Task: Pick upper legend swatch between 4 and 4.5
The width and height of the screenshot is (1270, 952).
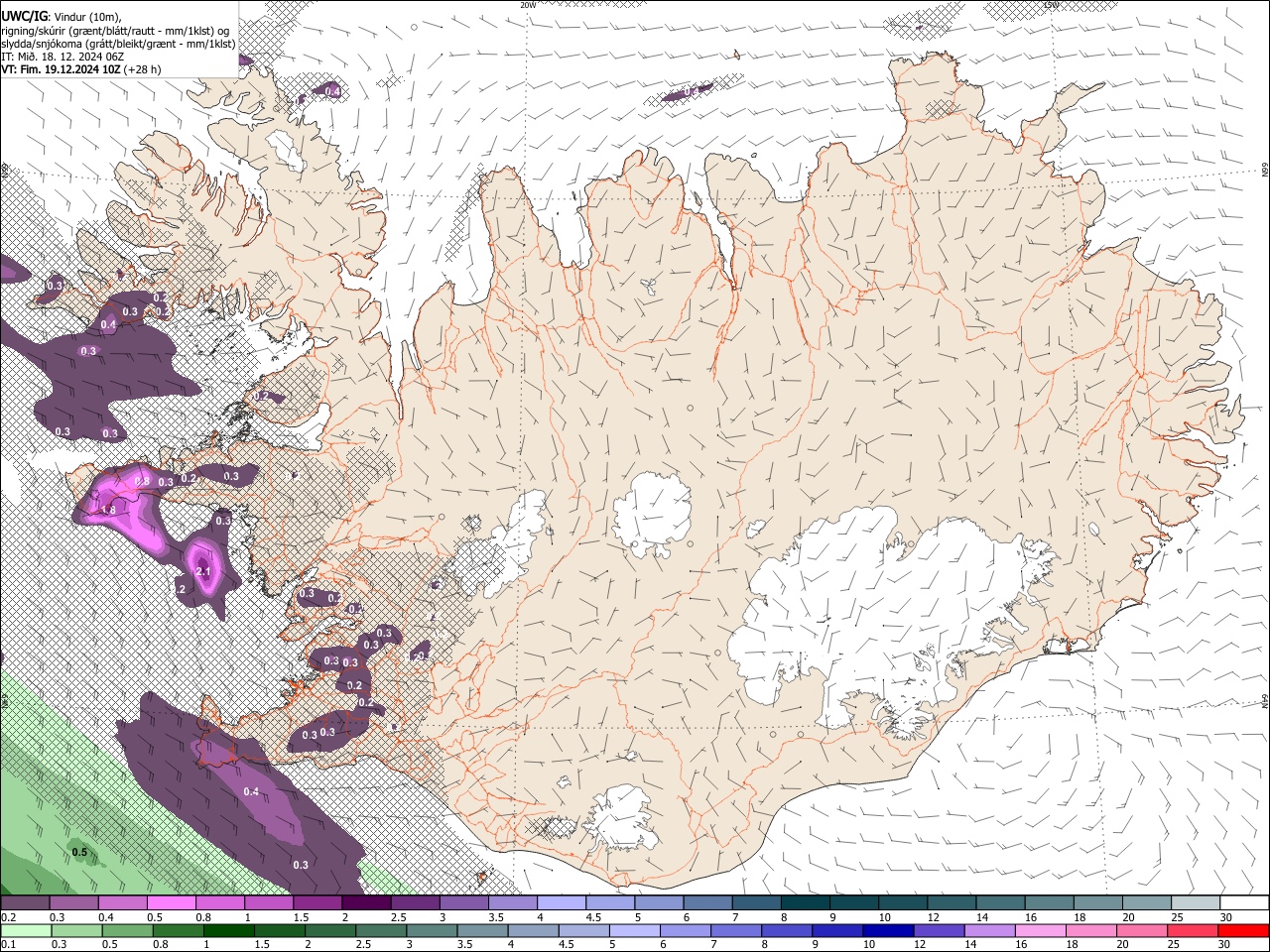Action: click(562, 903)
